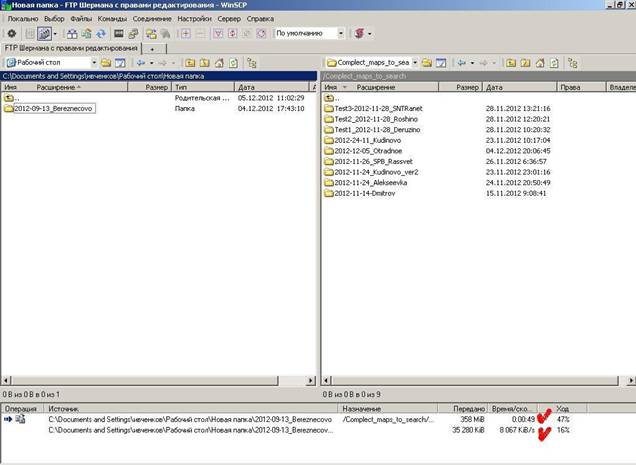Select remote folder 2012-12-05_Otradnoe

pos(363,151)
